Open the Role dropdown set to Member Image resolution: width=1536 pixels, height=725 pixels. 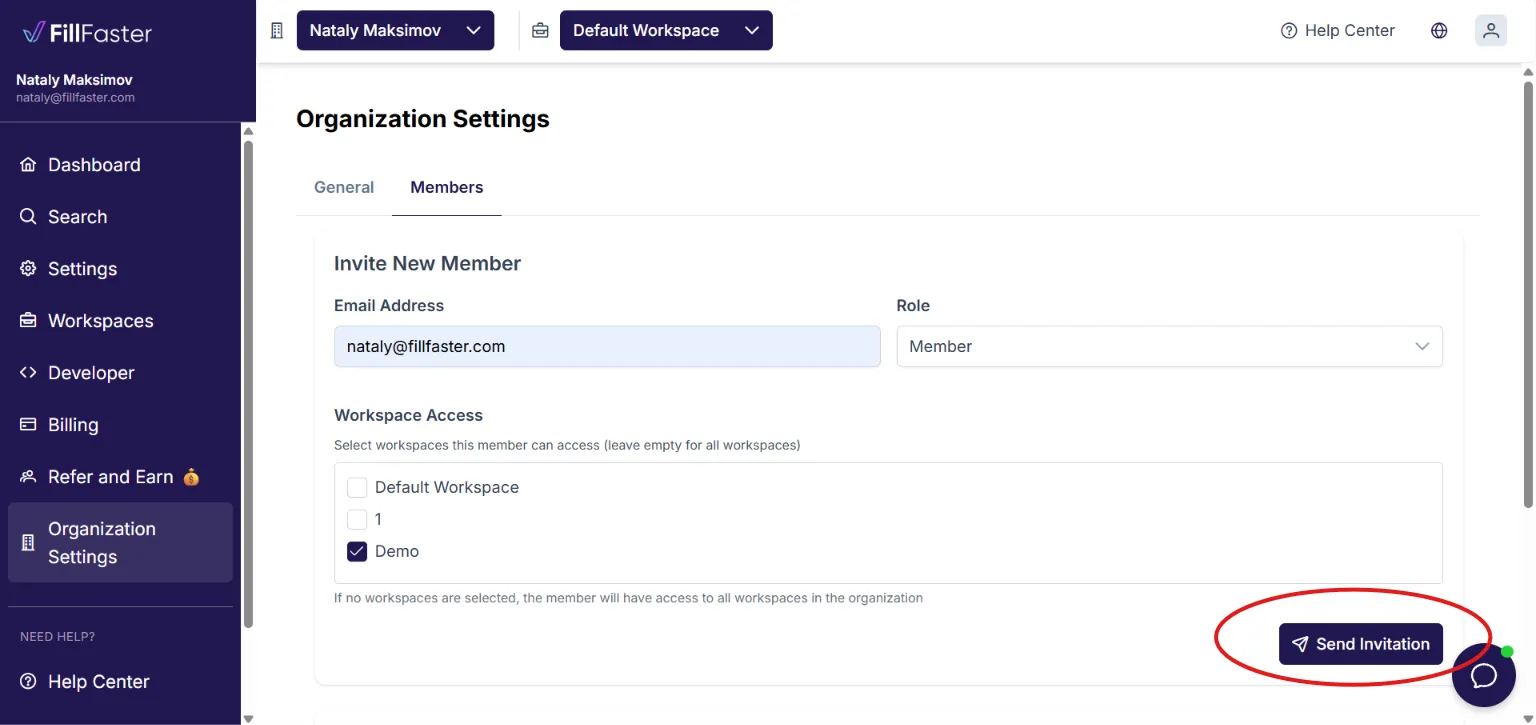pyautogui.click(x=1169, y=347)
